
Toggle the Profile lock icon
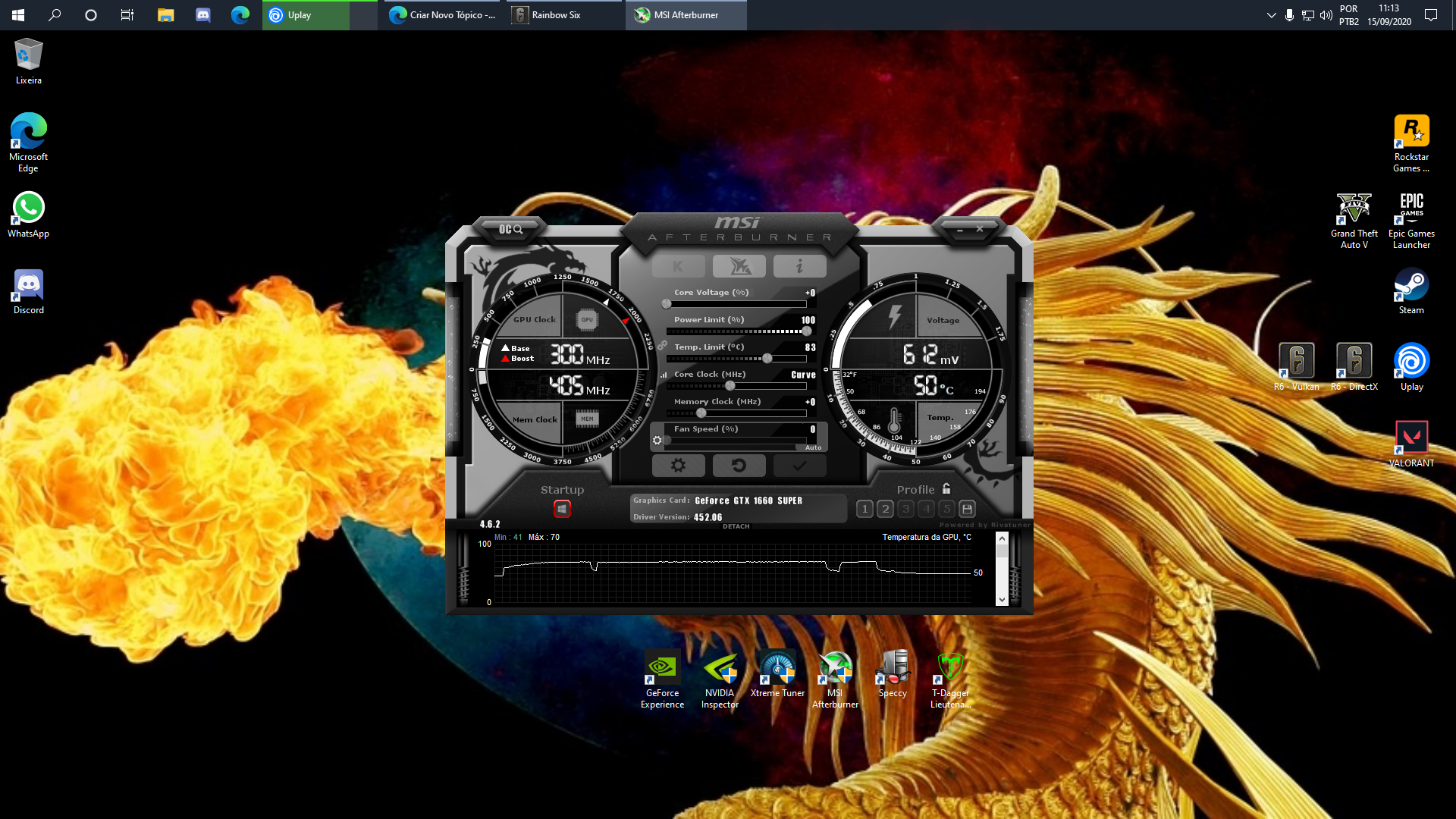coord(946,489)
